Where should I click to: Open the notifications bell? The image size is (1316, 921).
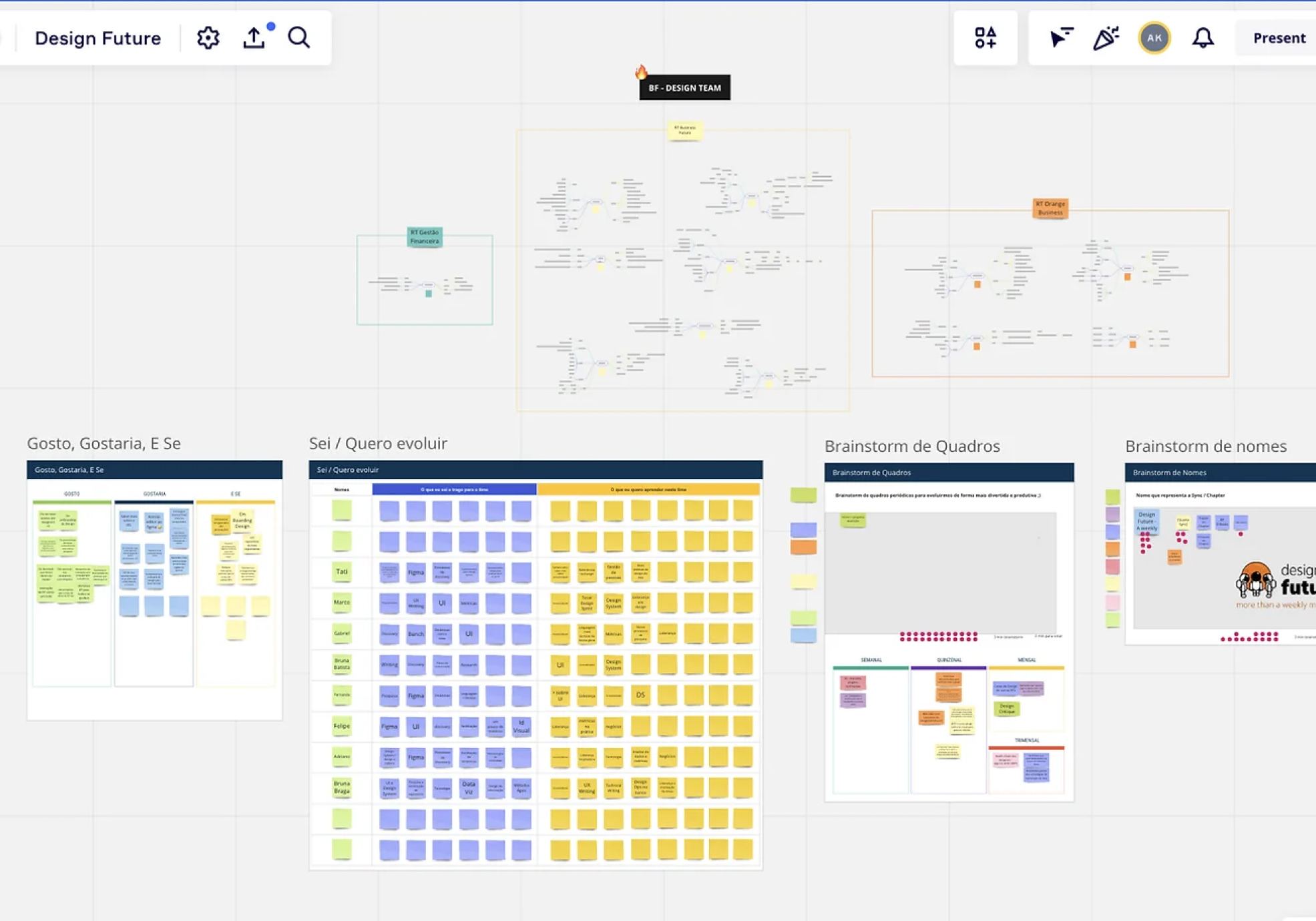(x=1202, y=38)
